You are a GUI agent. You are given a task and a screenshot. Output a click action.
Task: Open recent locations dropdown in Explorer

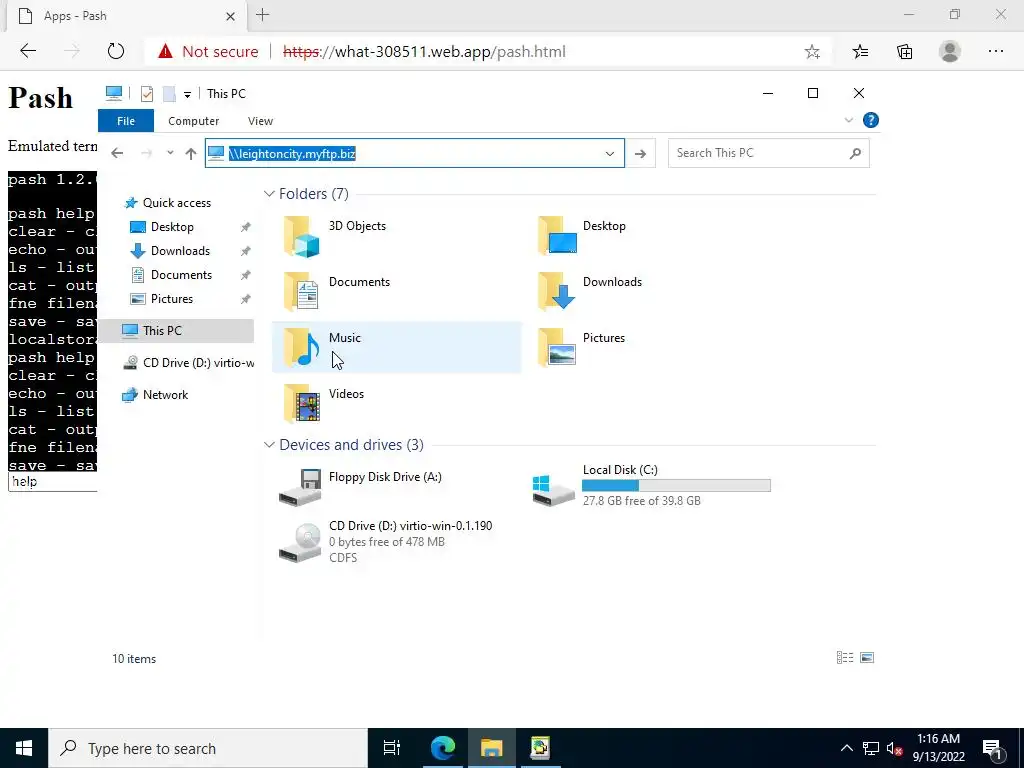click(170, 153)
